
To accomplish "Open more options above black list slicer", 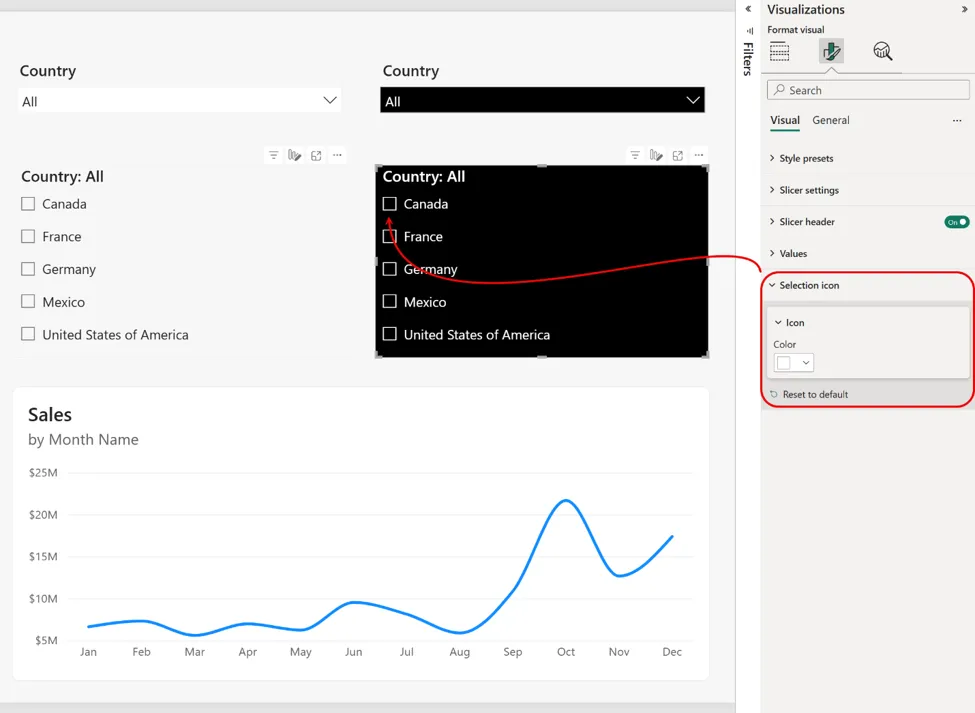I will (699, 155).
